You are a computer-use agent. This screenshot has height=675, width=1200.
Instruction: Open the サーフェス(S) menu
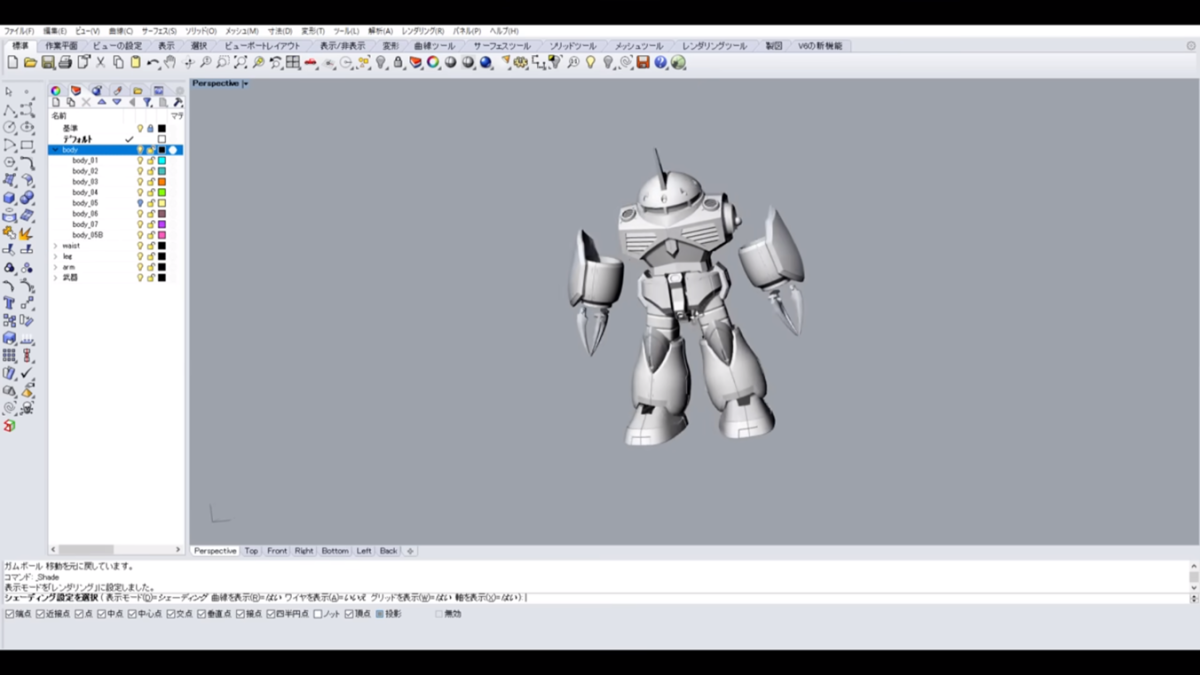[x=158, y=31]
